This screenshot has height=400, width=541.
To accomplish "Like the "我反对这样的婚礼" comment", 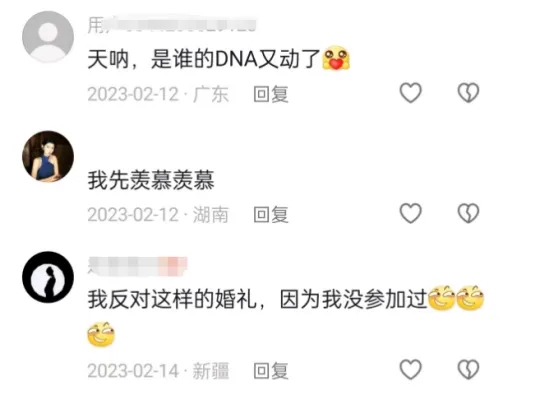I will pyautogui.click(x=411, y=369).
